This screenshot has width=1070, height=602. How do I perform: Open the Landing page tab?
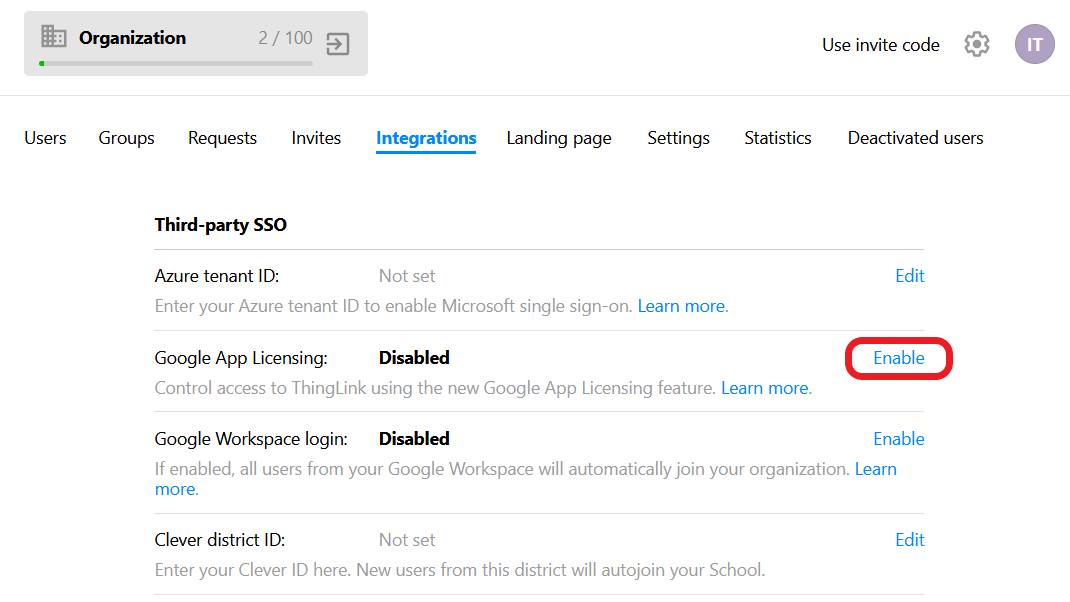pos(559,138)
